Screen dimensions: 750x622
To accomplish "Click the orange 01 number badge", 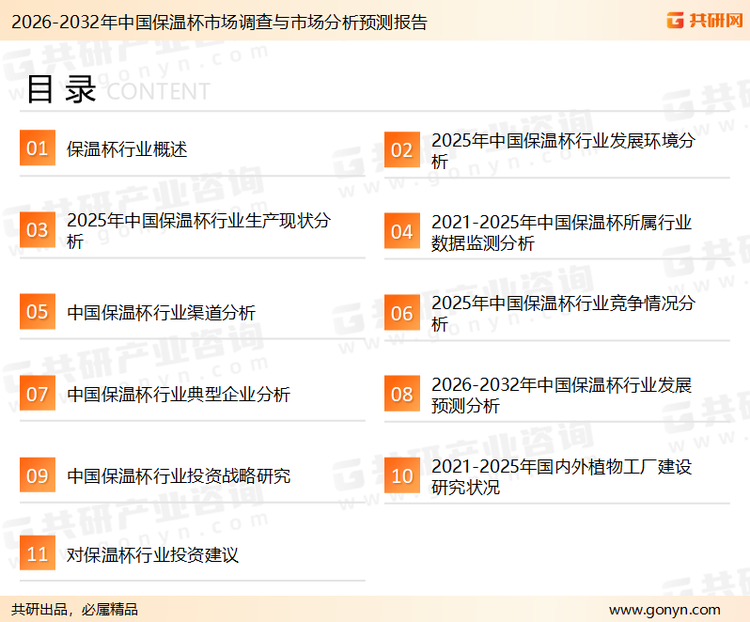I will pos(37,148).
